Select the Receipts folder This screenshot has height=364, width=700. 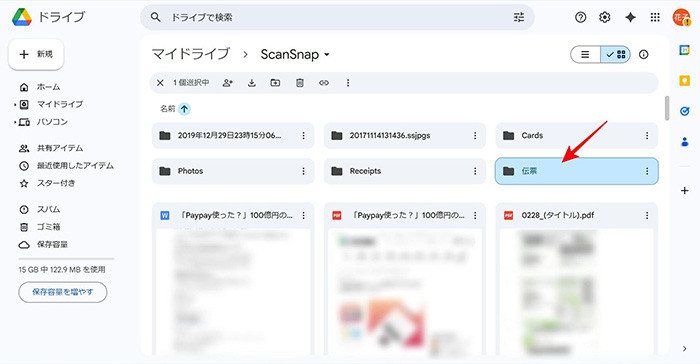pos(405,171)
